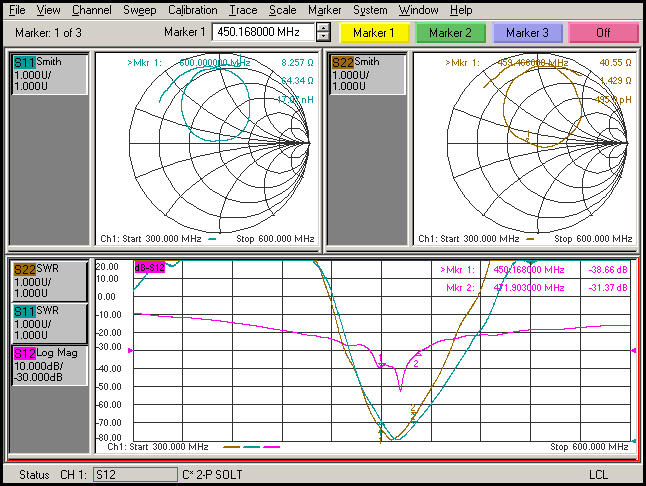Click the yellow Marker 1 button

pyautogui.click(x=373, y=33)
